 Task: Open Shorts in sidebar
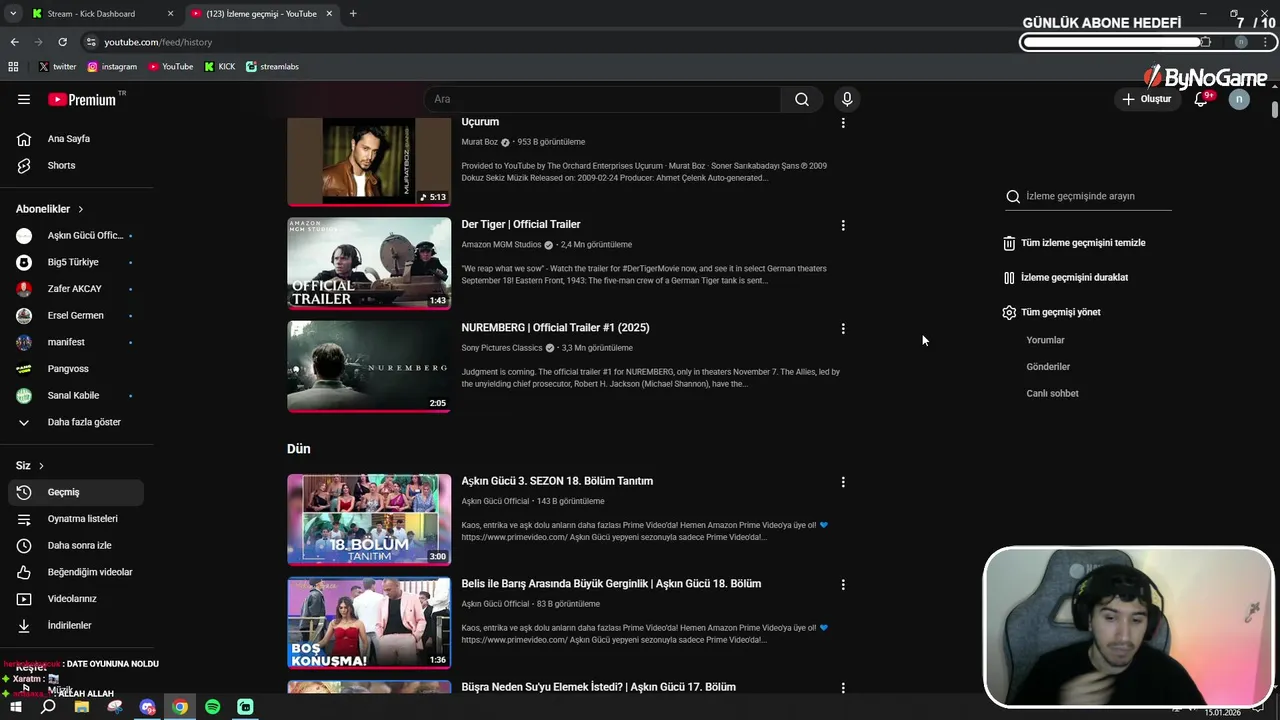(x=77, y=165)
